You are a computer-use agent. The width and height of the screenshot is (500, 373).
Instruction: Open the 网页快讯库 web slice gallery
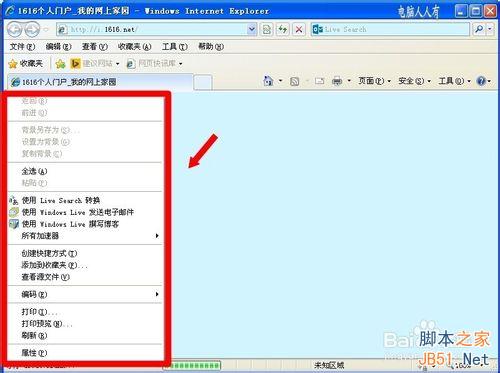pos(155,63)
